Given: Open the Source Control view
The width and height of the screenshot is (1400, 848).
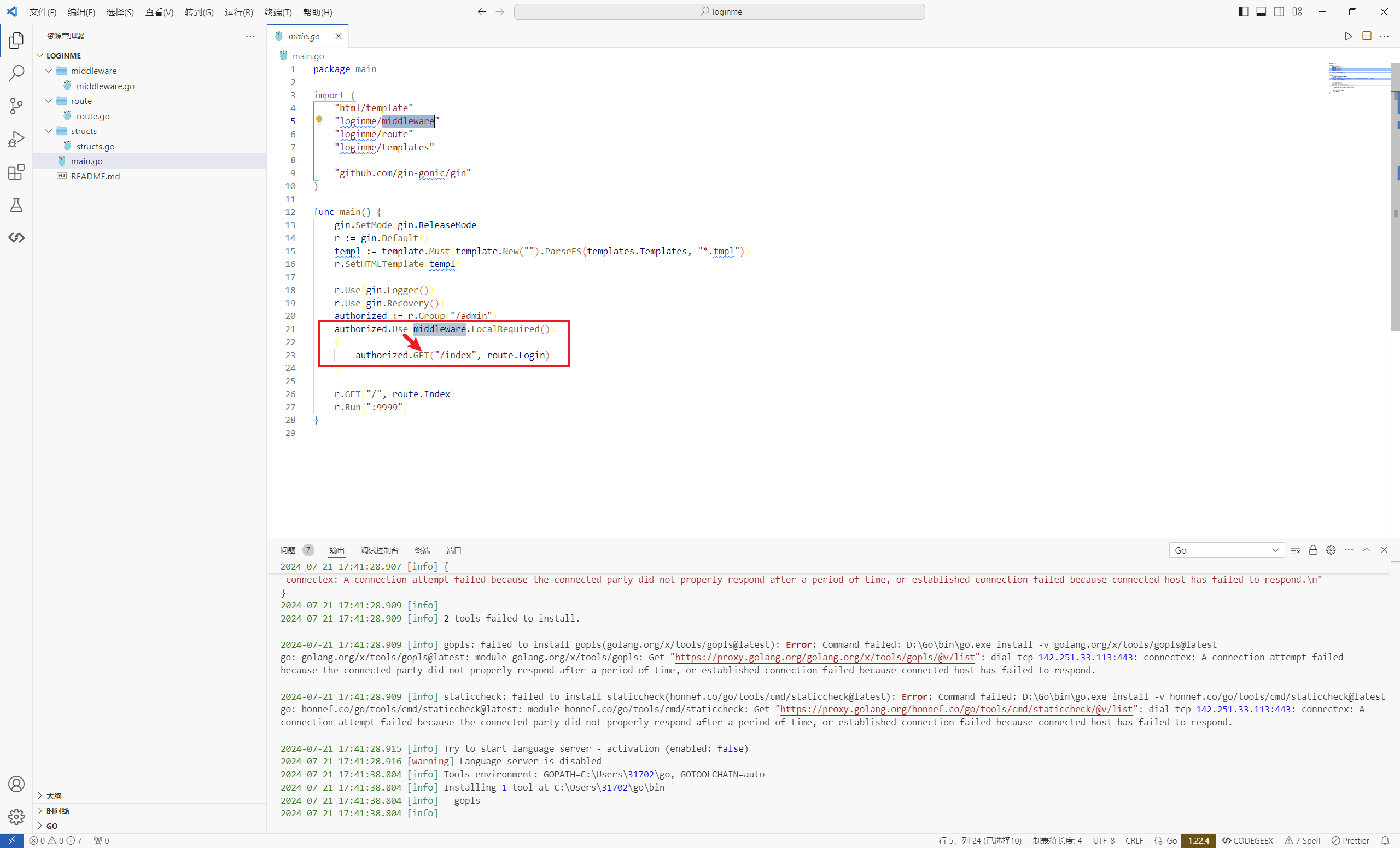Looking at the screenshot, I should [x=16, y=106].
